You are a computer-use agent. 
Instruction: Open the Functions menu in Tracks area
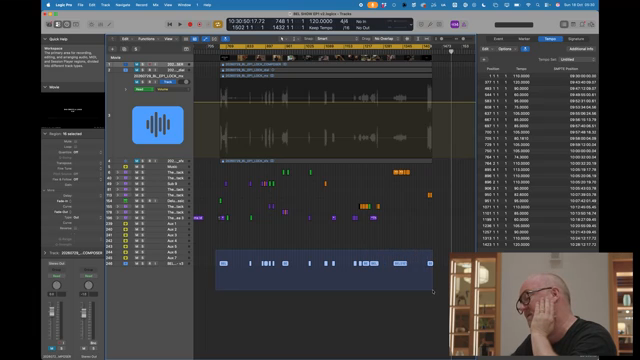[x=148, y=39]
